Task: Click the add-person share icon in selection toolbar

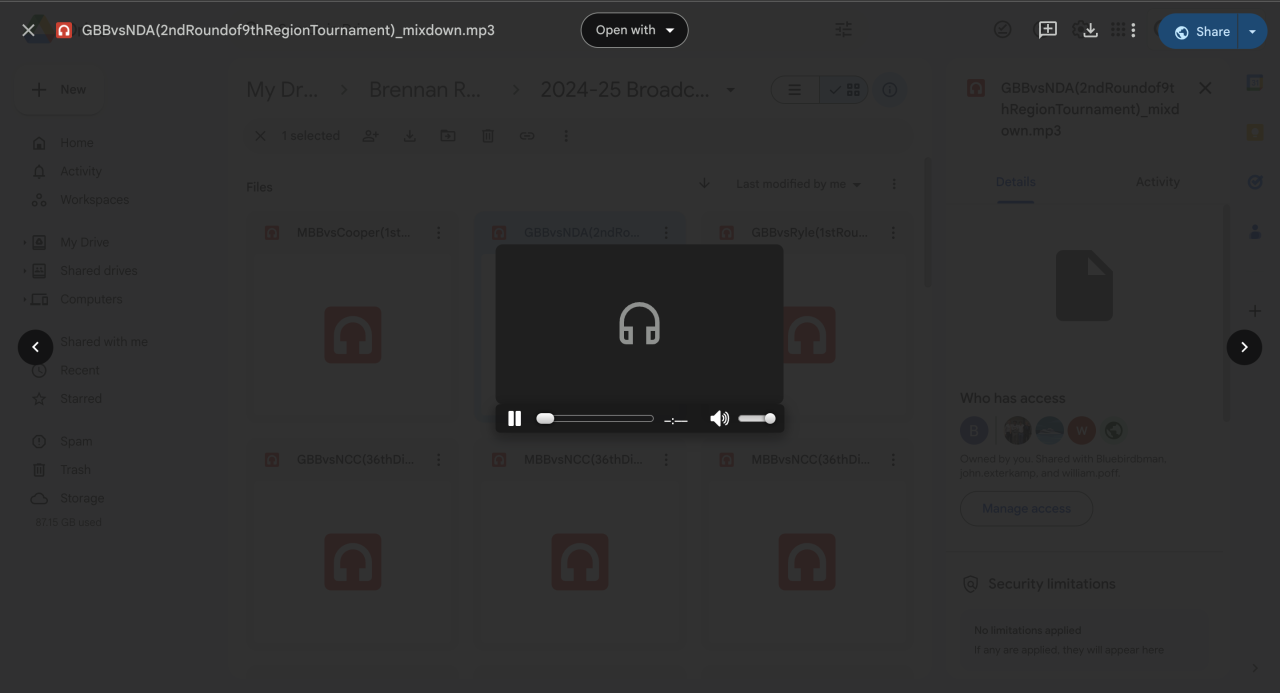Action: tap(370, 136)
